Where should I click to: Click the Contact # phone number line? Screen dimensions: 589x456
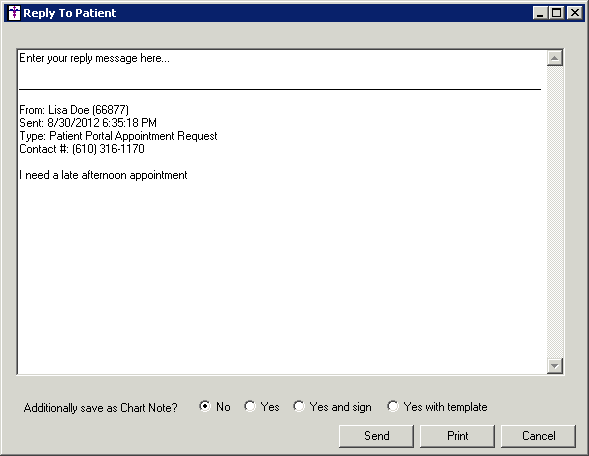(82, 149)
